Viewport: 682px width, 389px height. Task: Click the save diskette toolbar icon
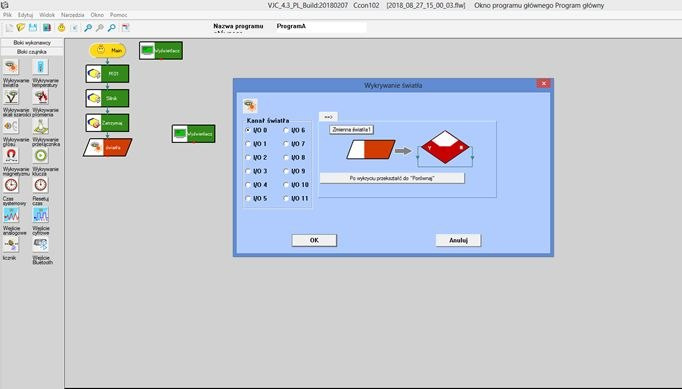(33, 28)
